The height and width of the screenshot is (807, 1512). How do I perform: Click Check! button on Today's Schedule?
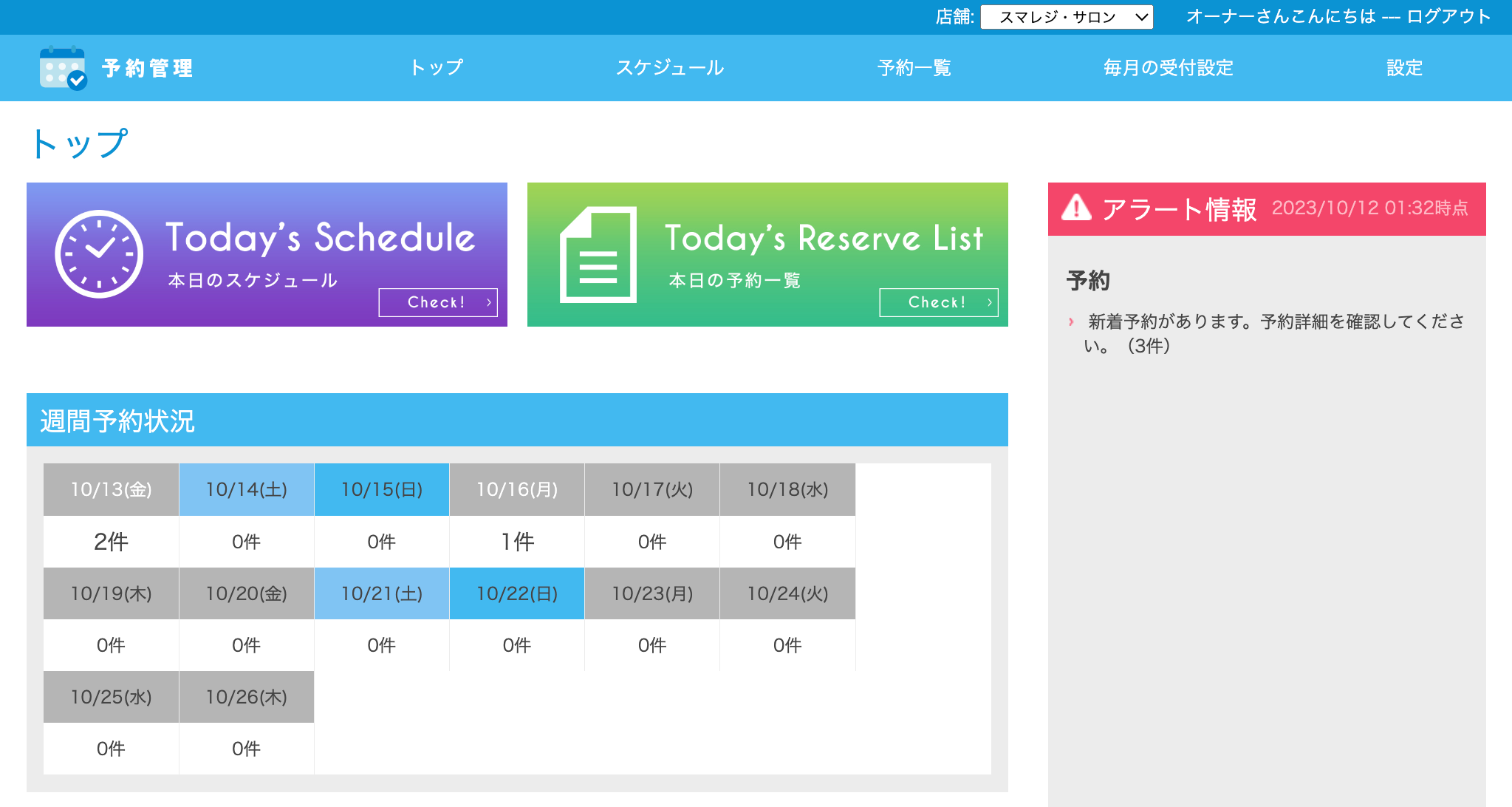click(438, 302)
